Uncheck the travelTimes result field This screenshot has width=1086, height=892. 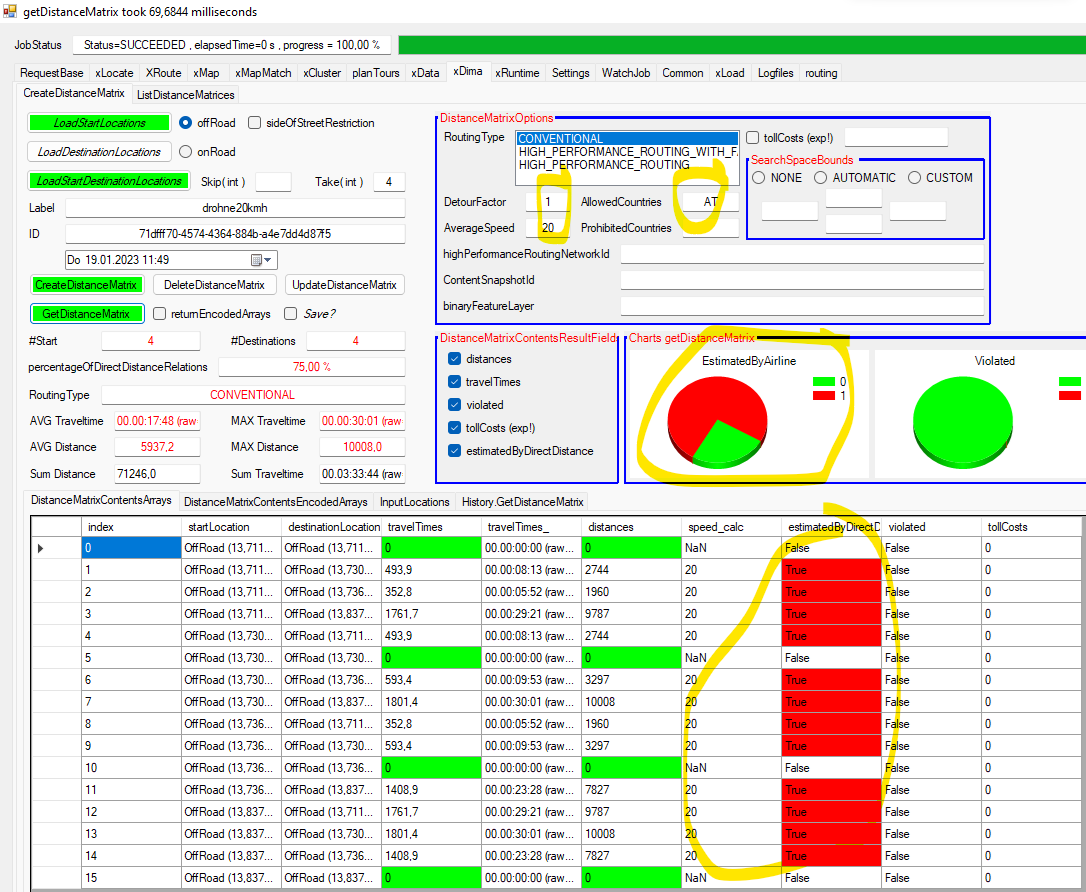(x=455, y=382)
